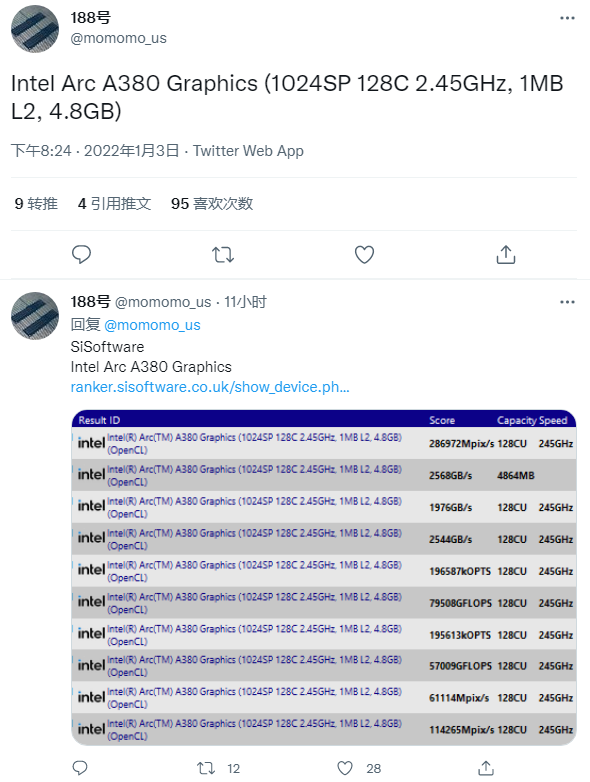590x782 pixels.
Task: Reply to the SiSoftware reply tweet
Action: (80, 768)
